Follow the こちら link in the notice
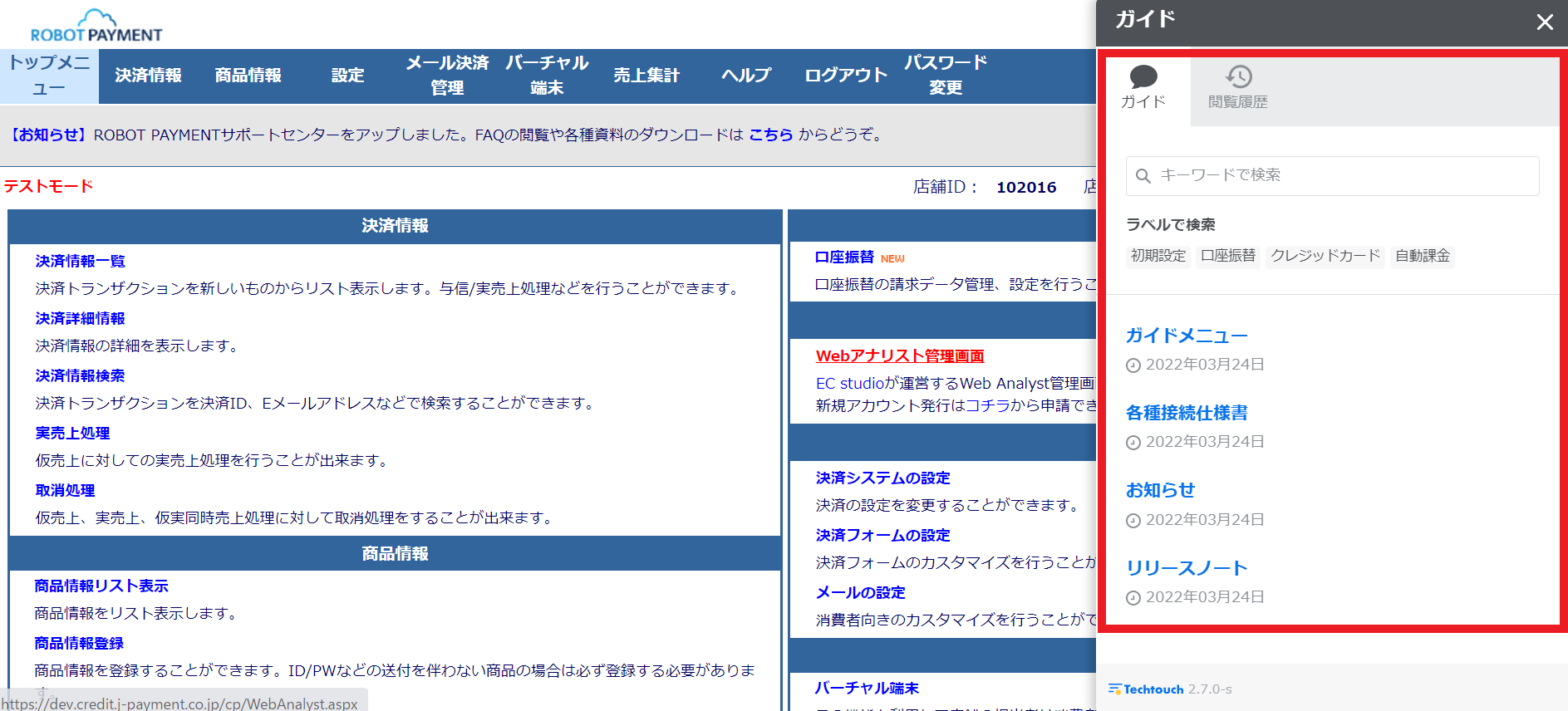Screen dimensions: 1568x711 click(770, 135)
